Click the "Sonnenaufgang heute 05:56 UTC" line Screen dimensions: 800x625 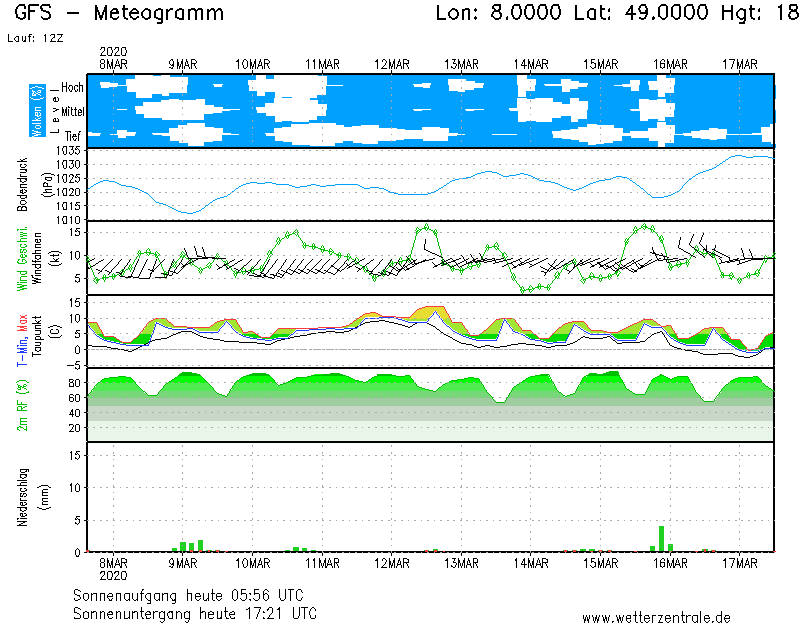(x=188, y=595)
